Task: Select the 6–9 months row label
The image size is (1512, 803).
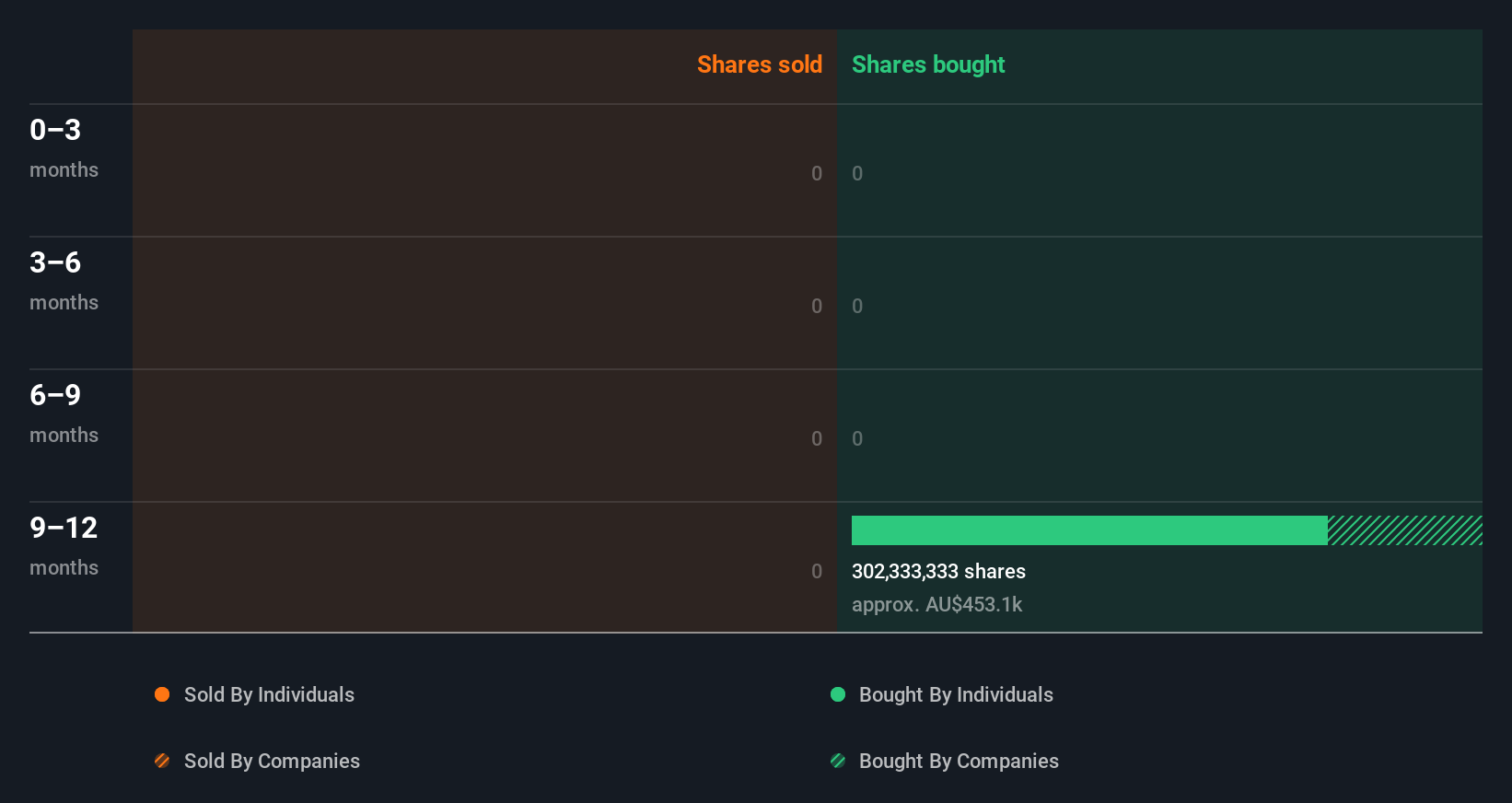Action: pos(64,413)
